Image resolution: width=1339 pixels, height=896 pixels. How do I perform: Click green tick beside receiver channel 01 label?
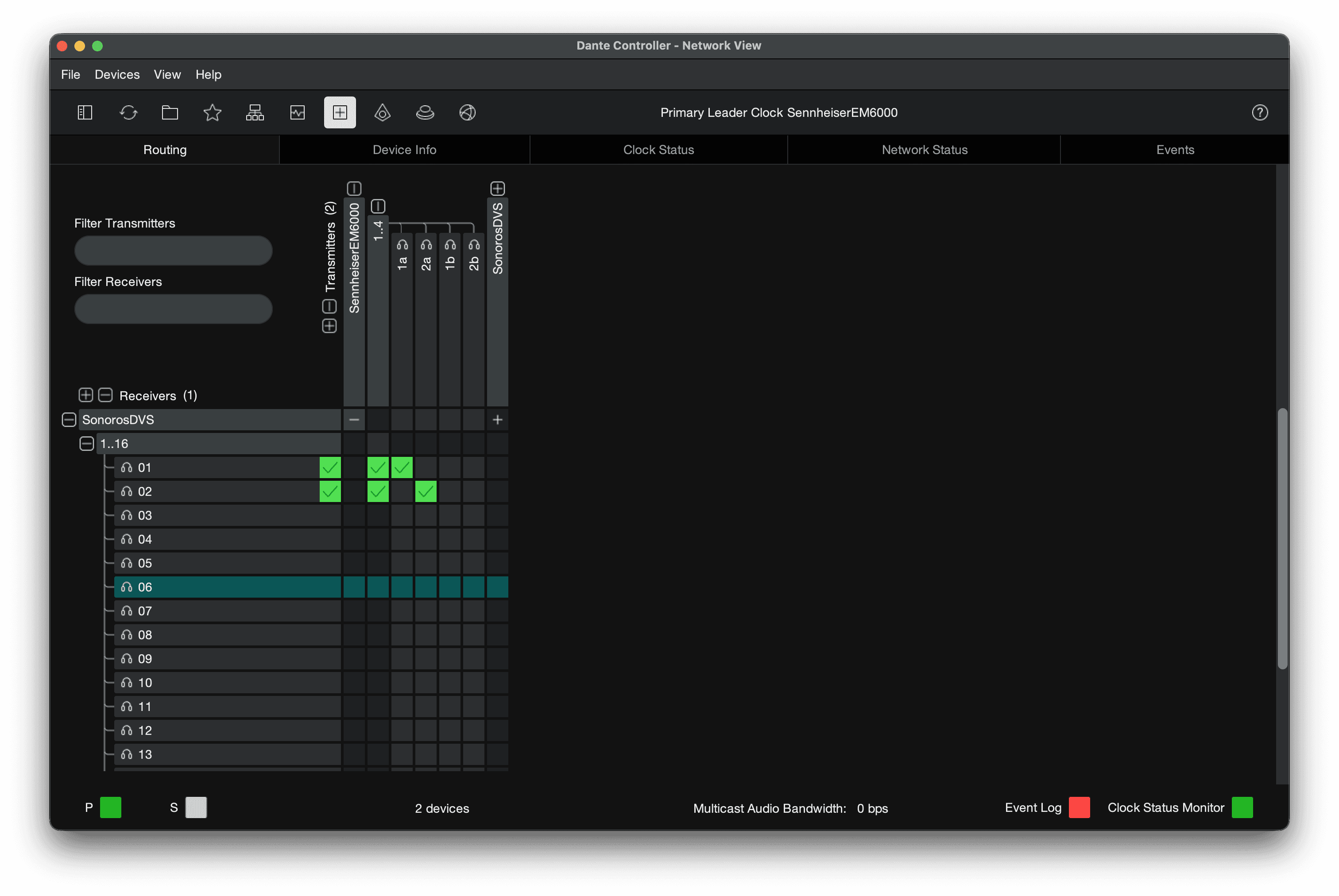(330, 468)
